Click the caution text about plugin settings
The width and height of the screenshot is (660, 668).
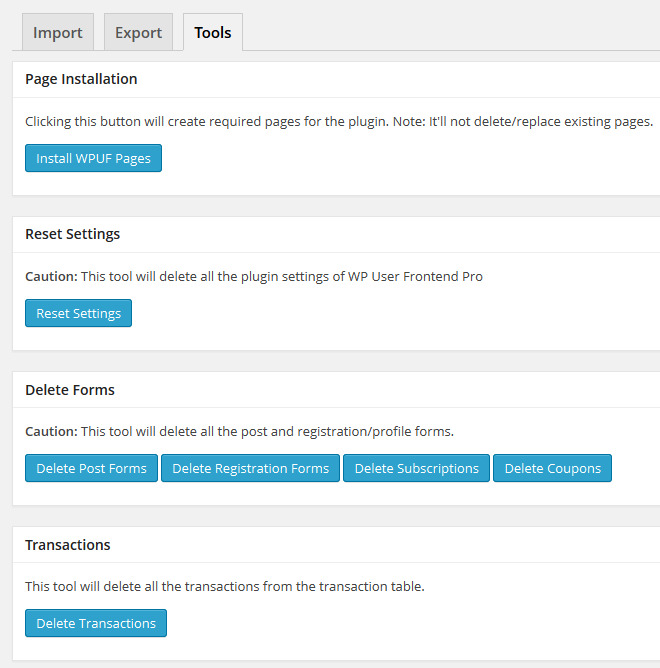[254, 277]
